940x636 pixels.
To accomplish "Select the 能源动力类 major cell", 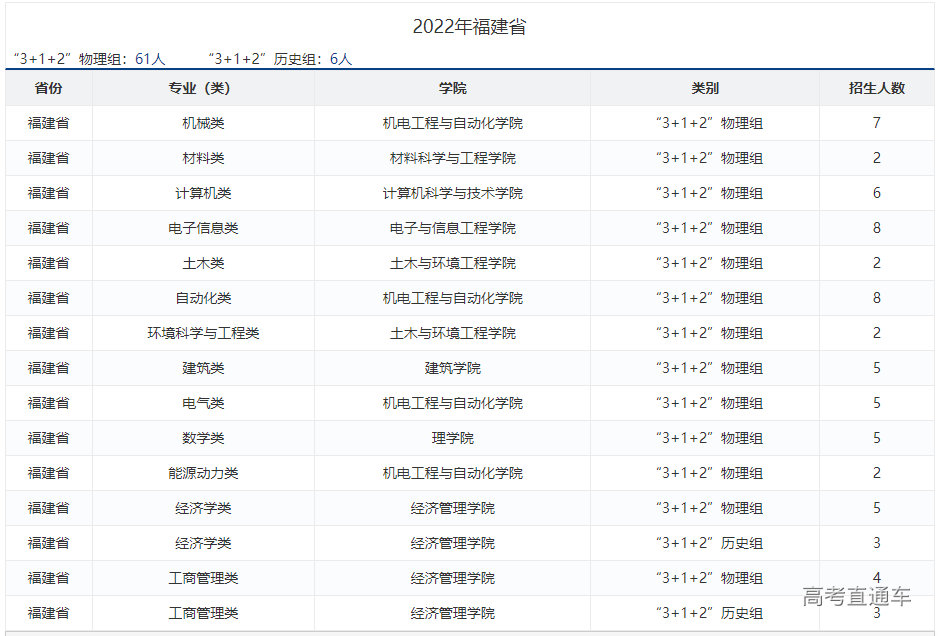I will pyautogui.click(x=203, y=473).
